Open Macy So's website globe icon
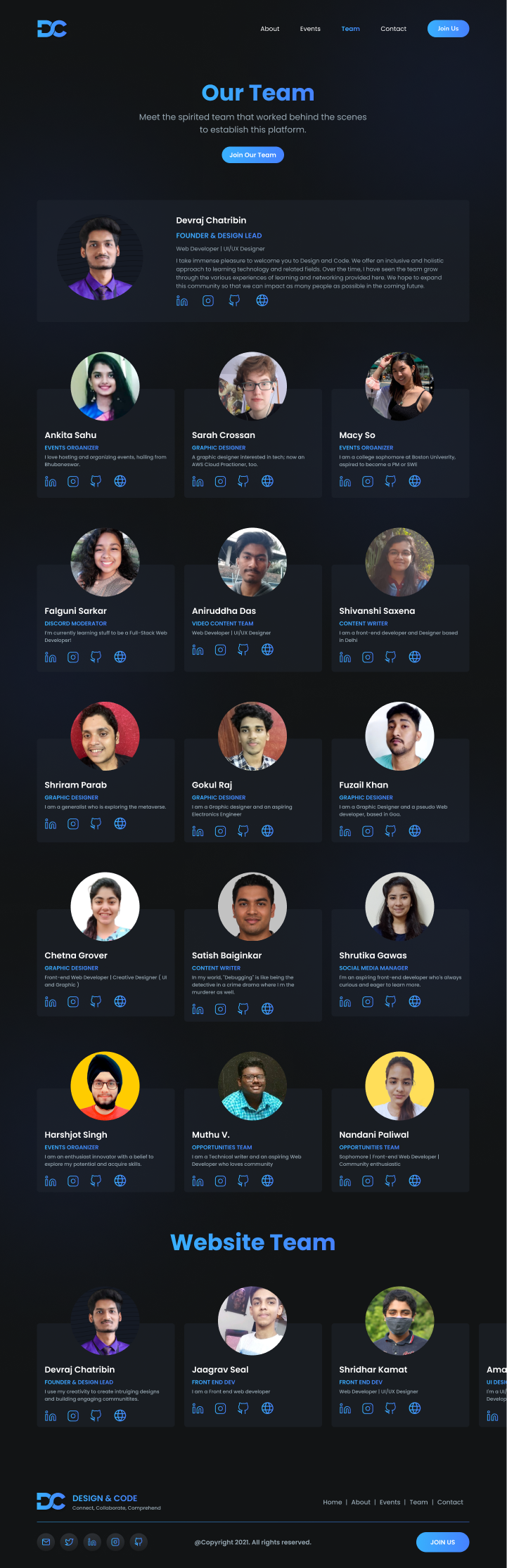 pos(415,481)
